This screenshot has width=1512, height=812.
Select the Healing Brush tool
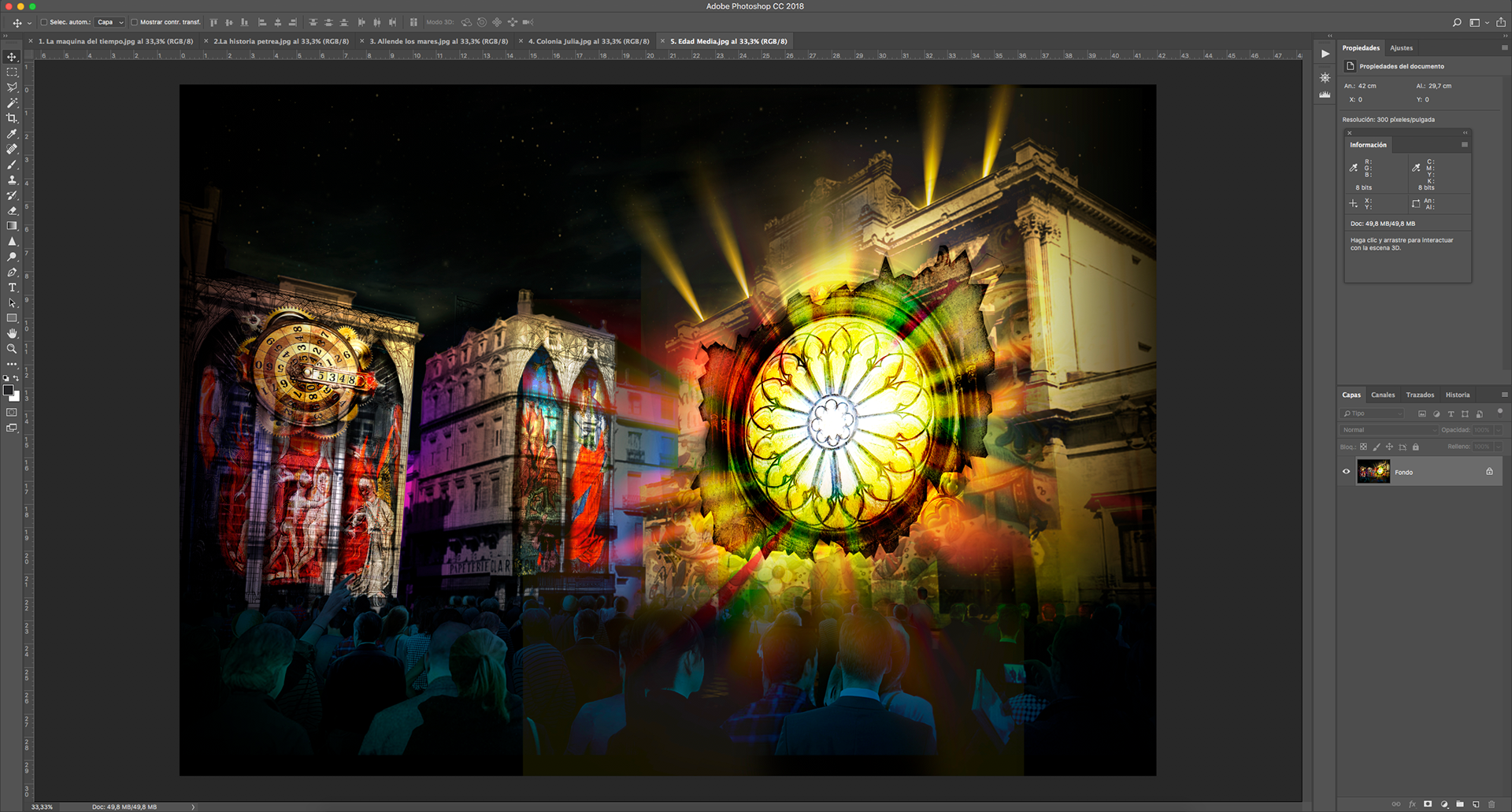[x=12, y=149]
